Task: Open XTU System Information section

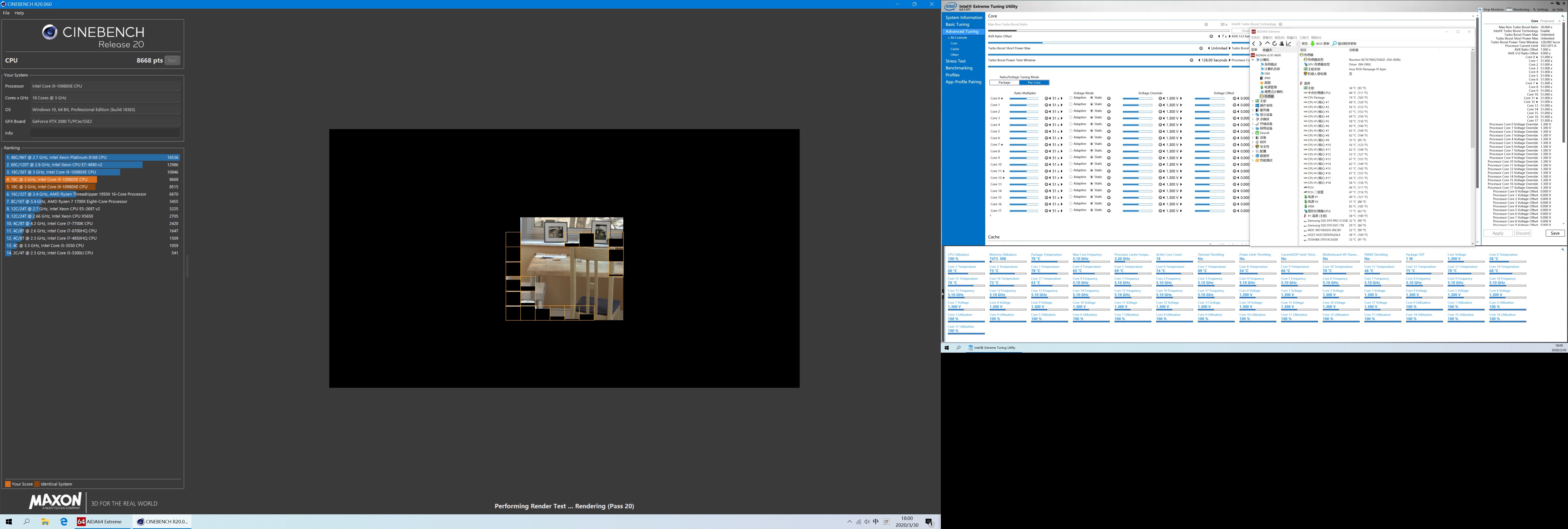Action: (x=964, y=18)
